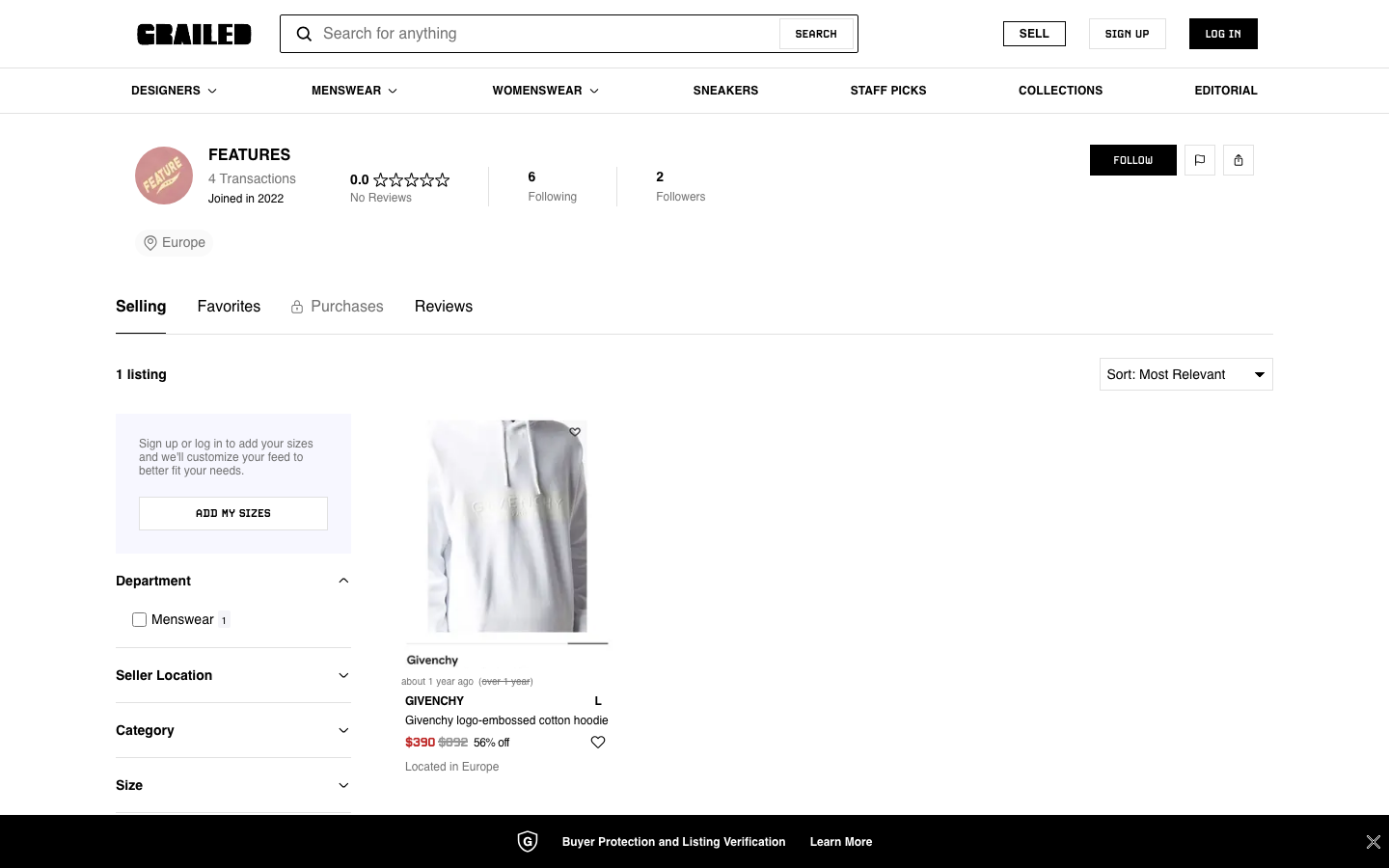Click the SELL button
The image size is (1389, 868).
click(1034, 34)
